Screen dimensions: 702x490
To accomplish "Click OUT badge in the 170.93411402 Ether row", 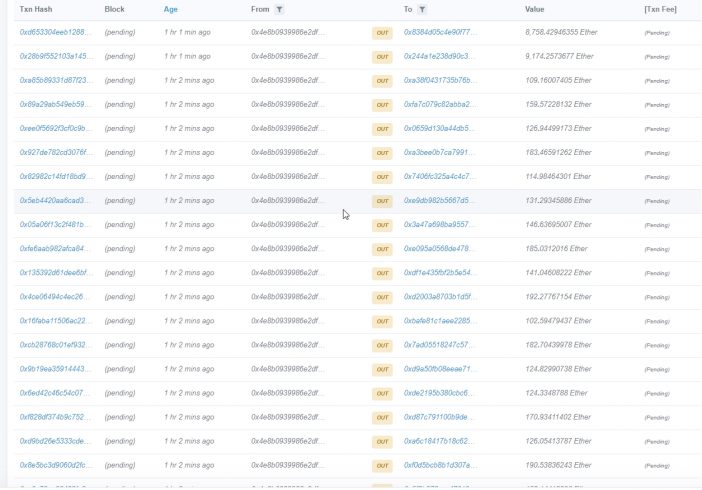I will pos(382,418).
